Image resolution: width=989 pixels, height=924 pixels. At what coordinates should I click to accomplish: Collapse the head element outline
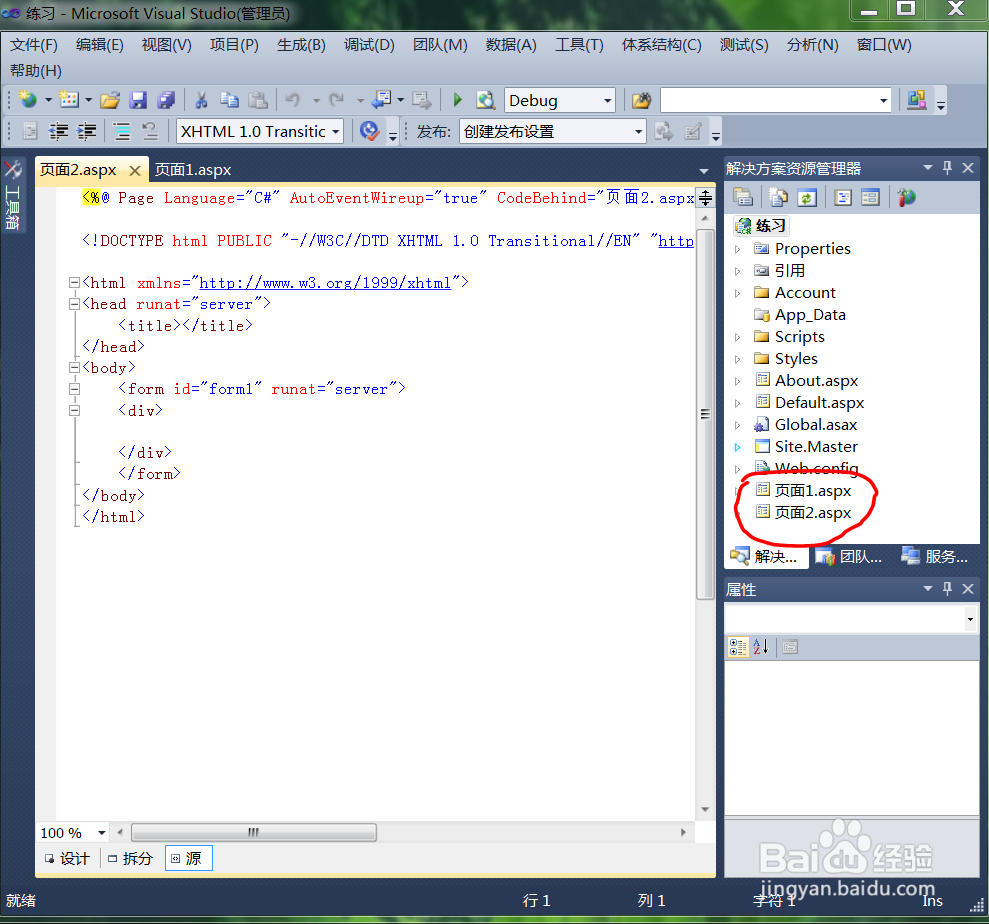pyautogui.click(x=74, y=304)
